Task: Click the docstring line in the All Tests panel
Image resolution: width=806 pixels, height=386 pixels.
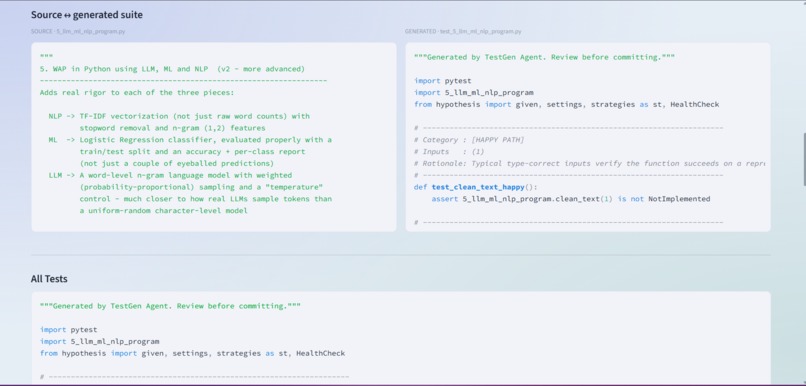Action: tap(170, 306)
